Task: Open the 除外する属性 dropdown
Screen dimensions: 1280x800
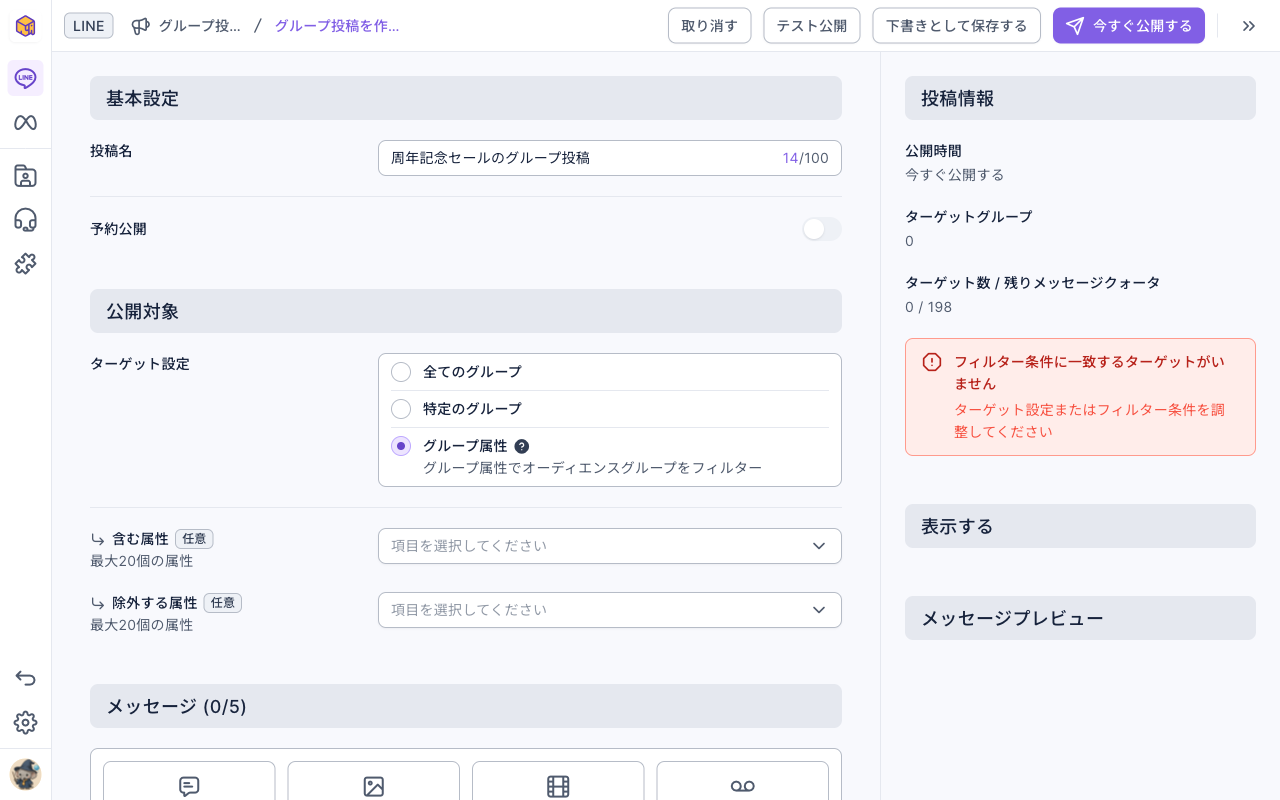Action: tap(610, 610)
